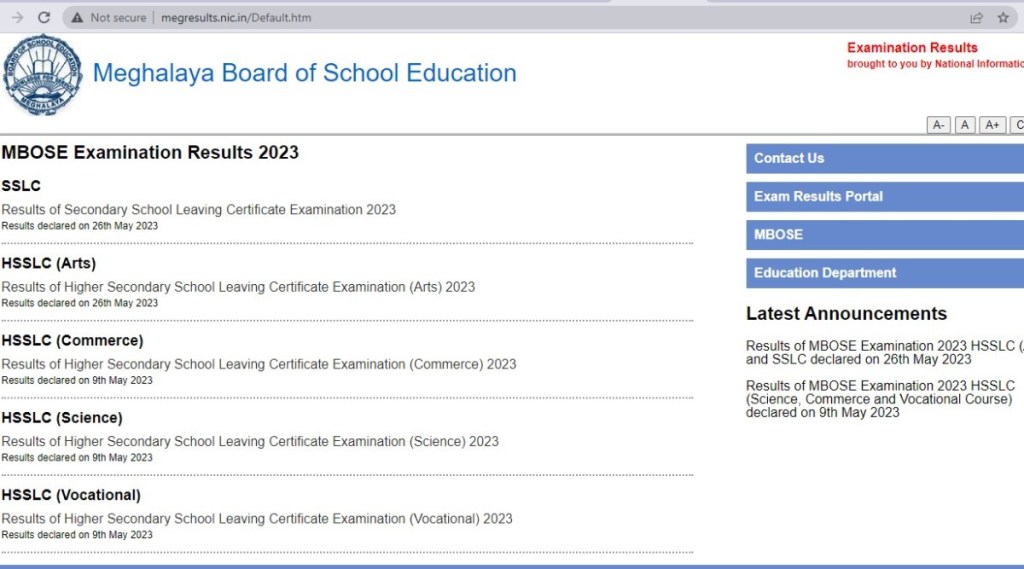Open HSSLC (Science) 2023 results link
This screenshot has height=569, width=1024.
point(250,441)
